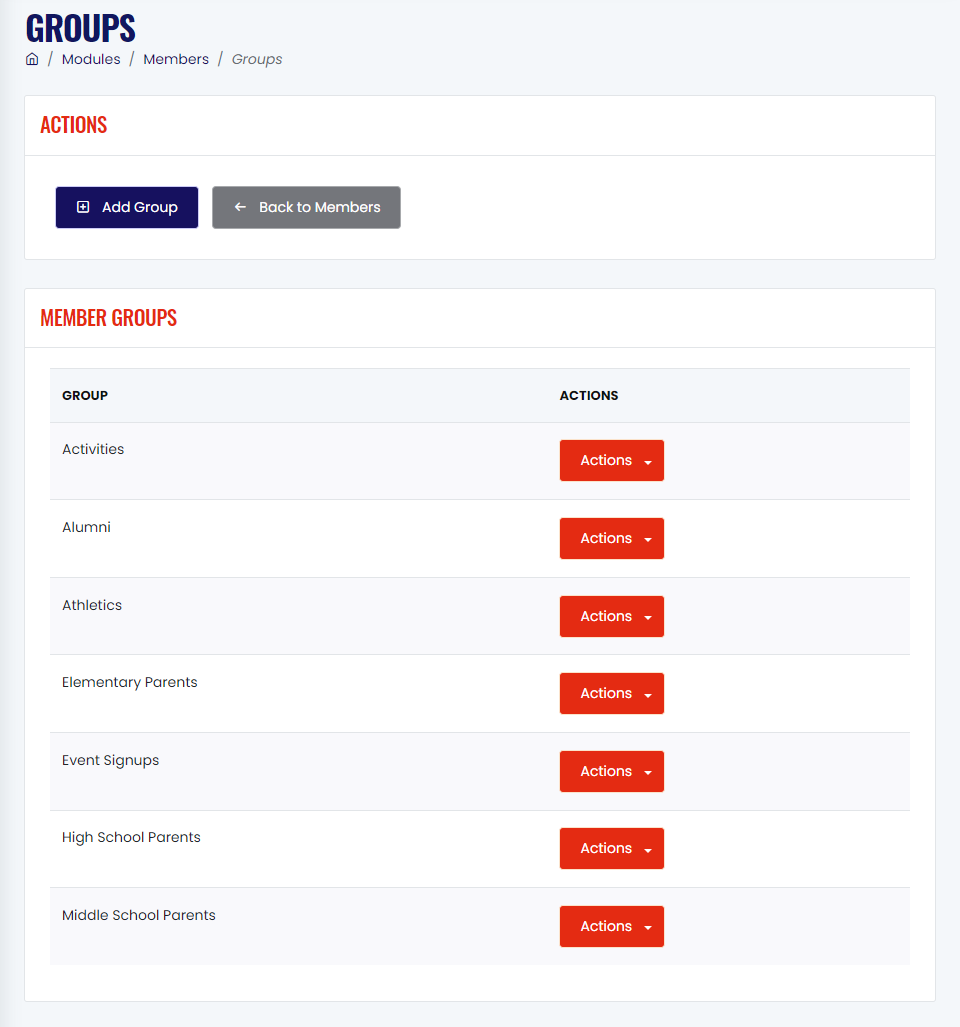Click the Add Group button

coord(127,208)
